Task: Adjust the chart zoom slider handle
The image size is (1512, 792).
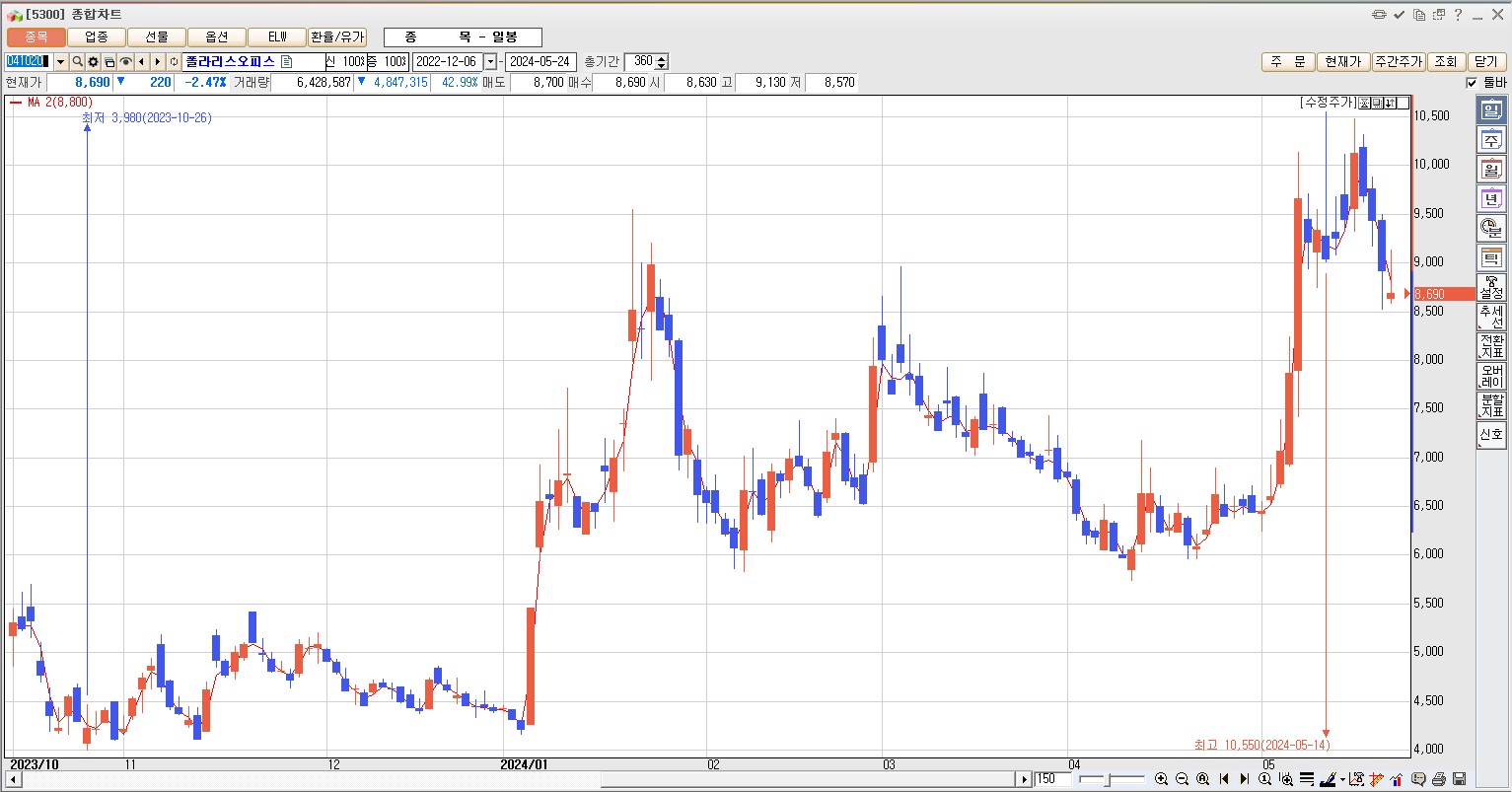Action: 1109,779
